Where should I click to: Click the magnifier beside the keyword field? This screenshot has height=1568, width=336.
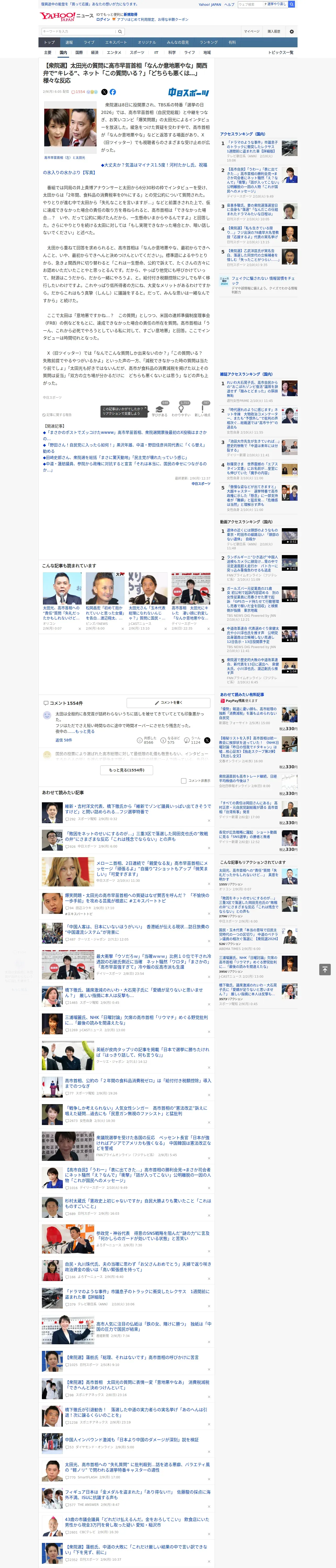tap(120, 32)
